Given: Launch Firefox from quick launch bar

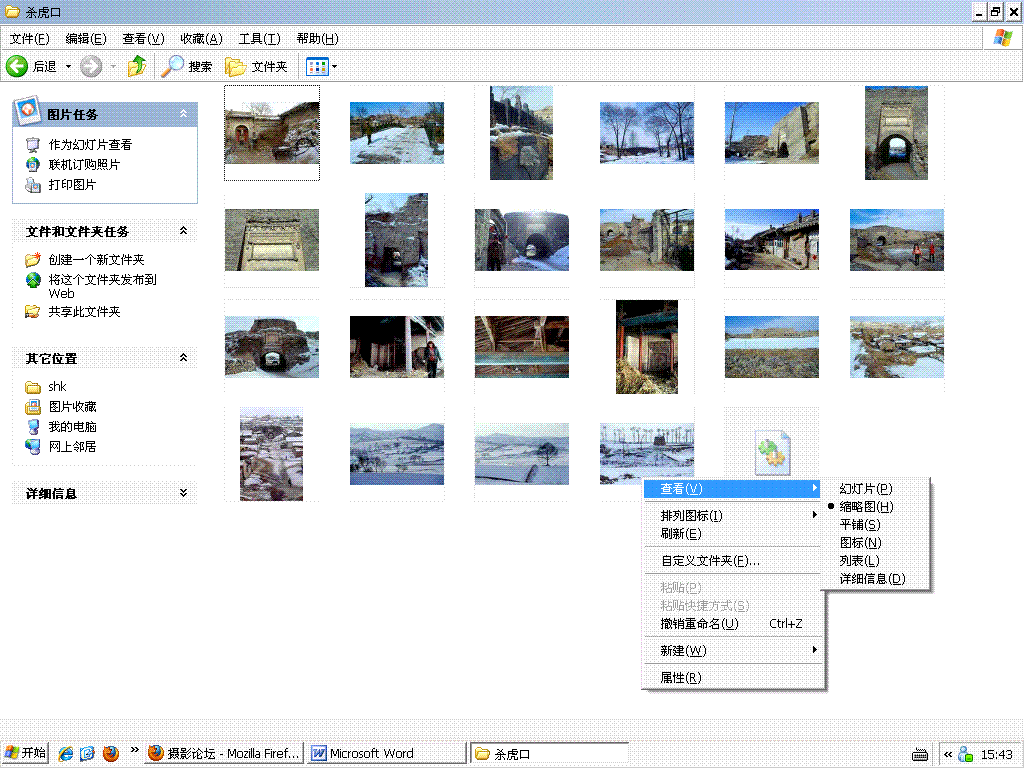Looking at the screenshot, I should (x=111, y=754).
